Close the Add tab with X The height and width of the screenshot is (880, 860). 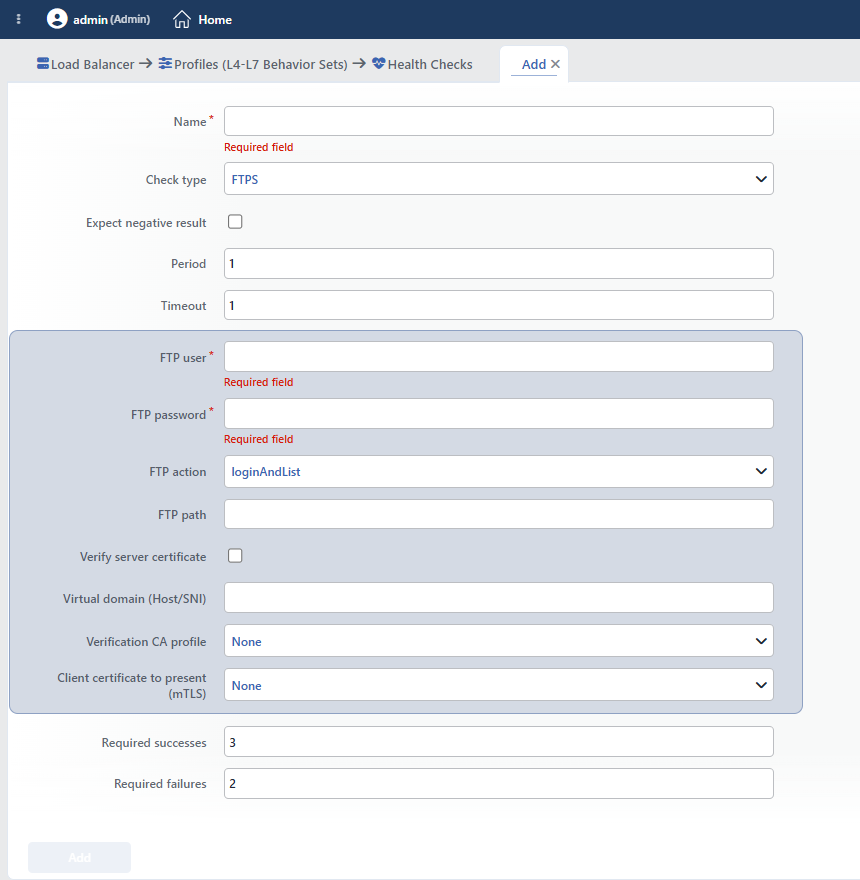tap(555, 64)
